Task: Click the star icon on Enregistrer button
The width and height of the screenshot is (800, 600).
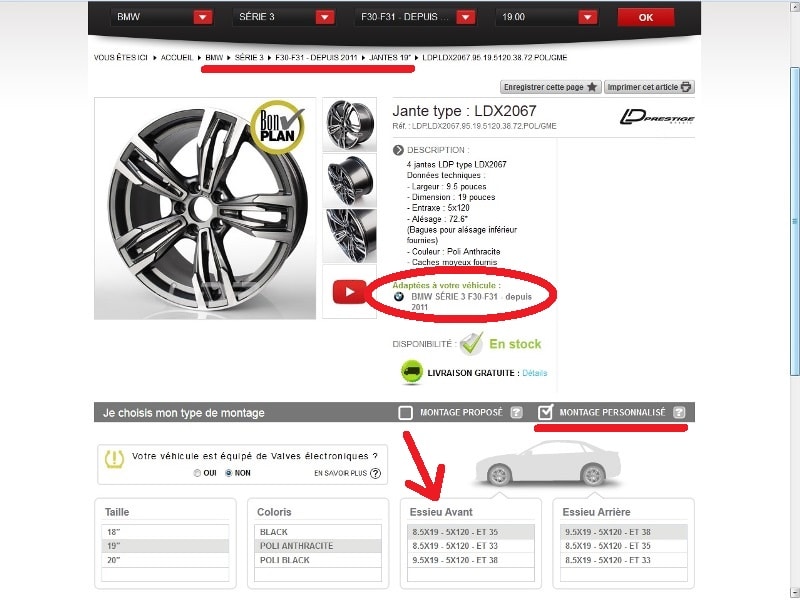Action: point(592,87)
